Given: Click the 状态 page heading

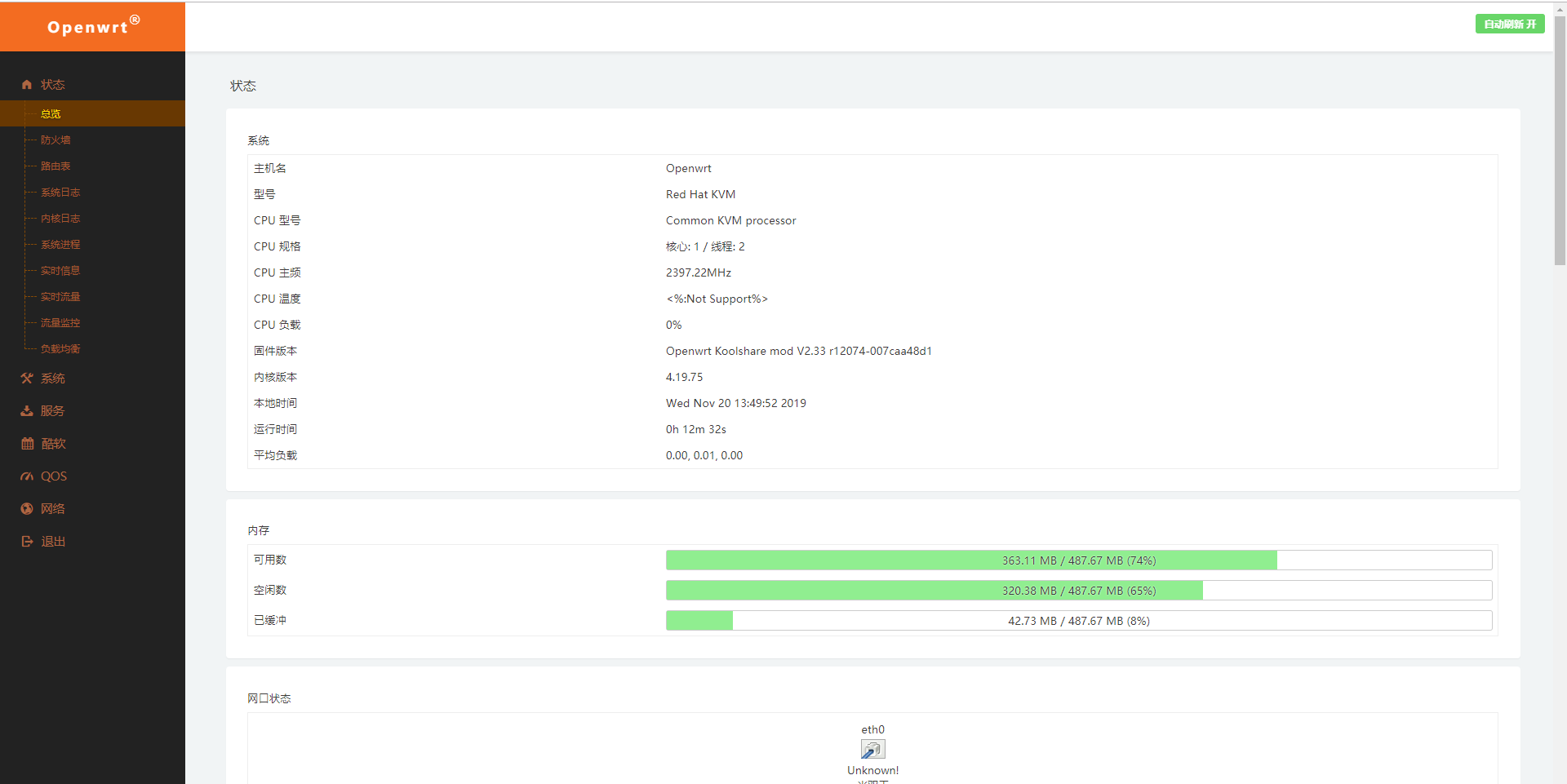Looking at the screenshot, I should coord(243,86).
